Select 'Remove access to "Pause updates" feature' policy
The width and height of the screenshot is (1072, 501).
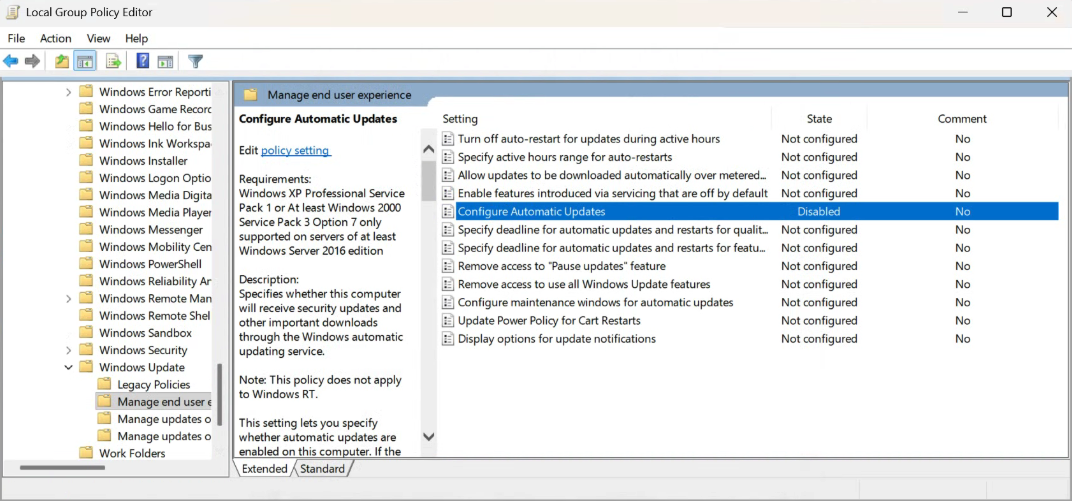[561, 266]
